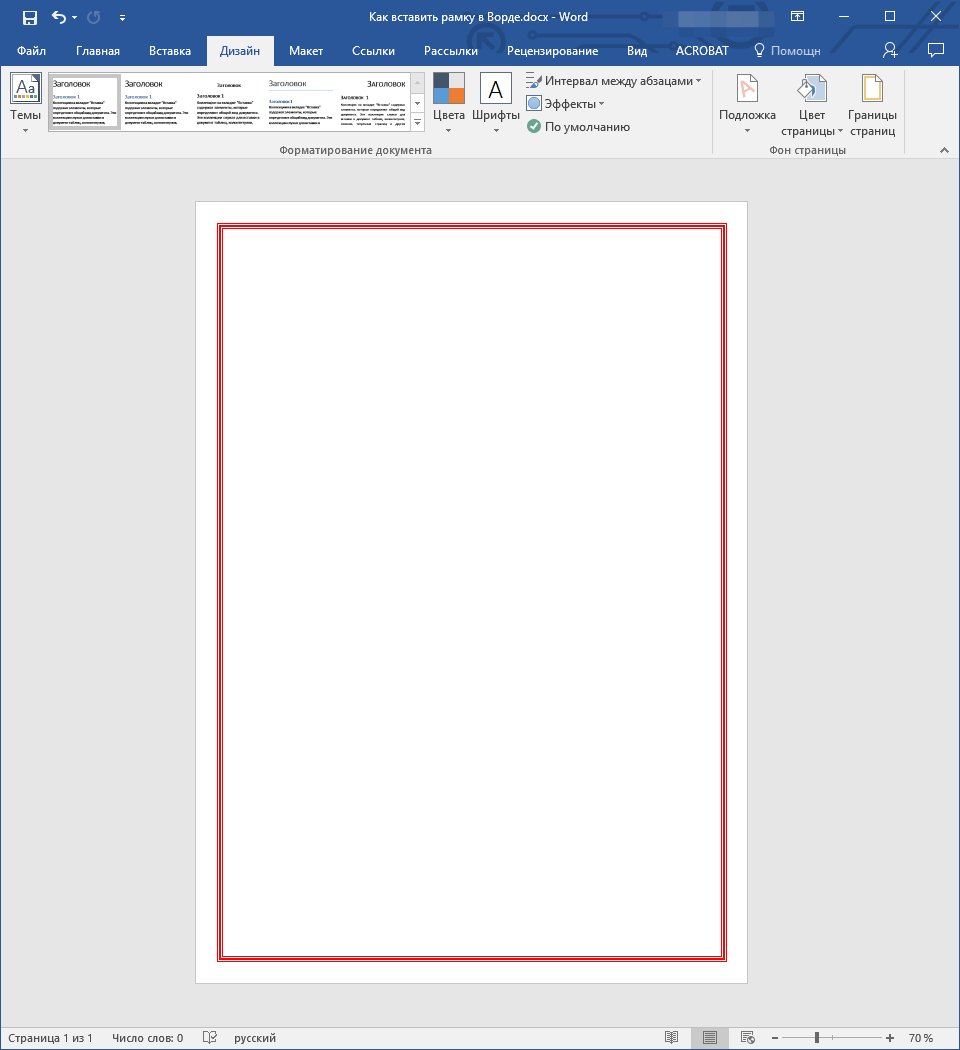960x1050 pixels.
Task: Change the русский language setting
Action: click(255, 1038)
